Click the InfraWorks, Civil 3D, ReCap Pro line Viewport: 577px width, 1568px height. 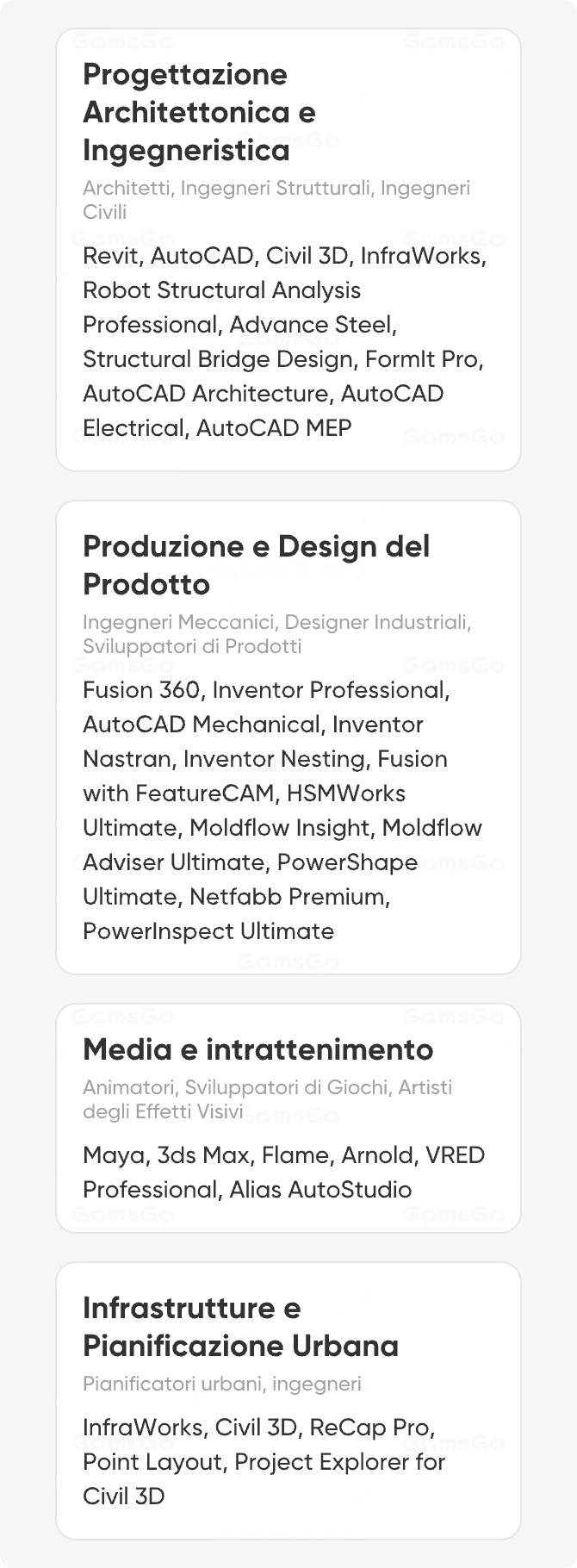coord(258,1428)
